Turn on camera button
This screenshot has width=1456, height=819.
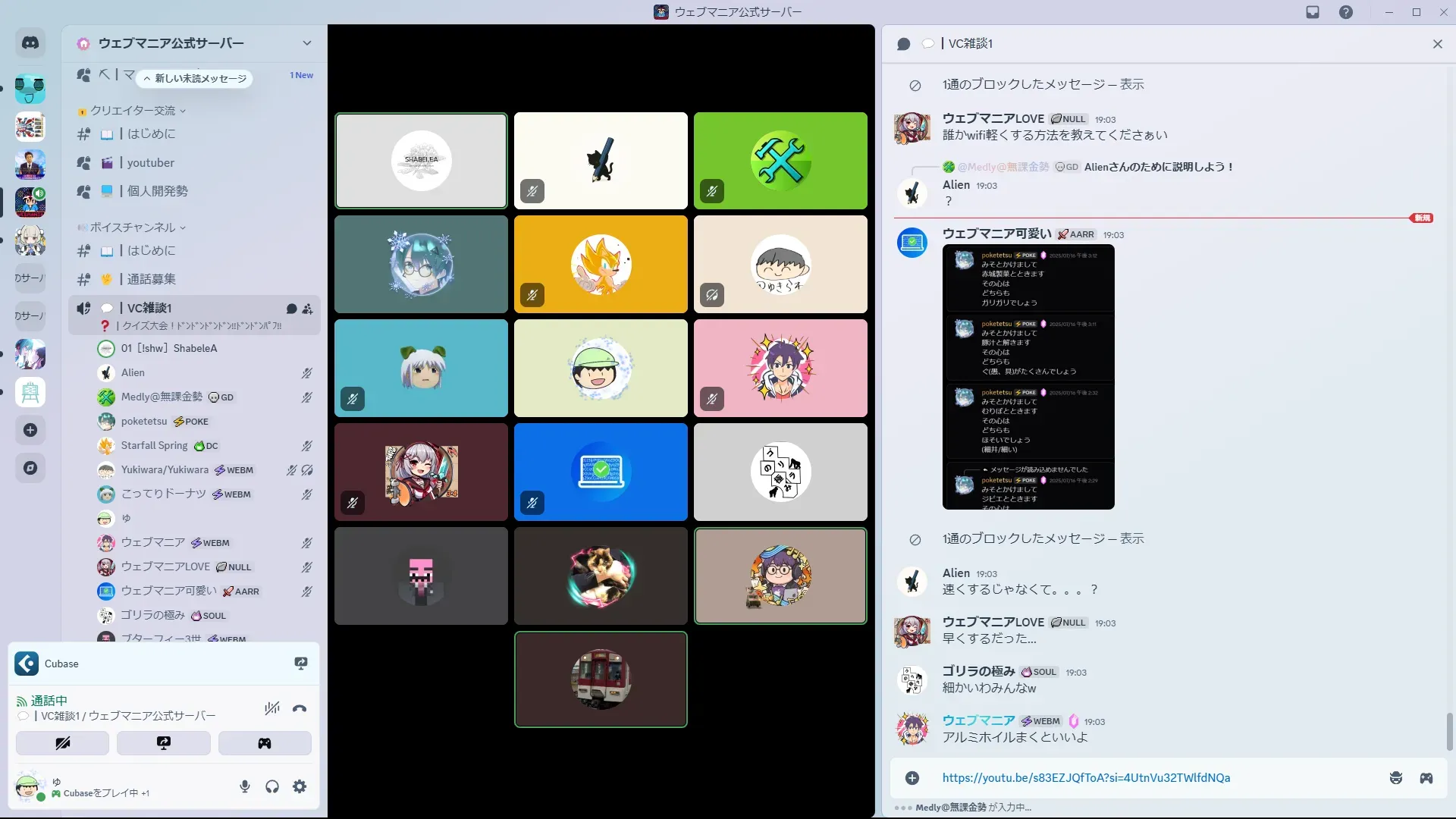(62, 743)
